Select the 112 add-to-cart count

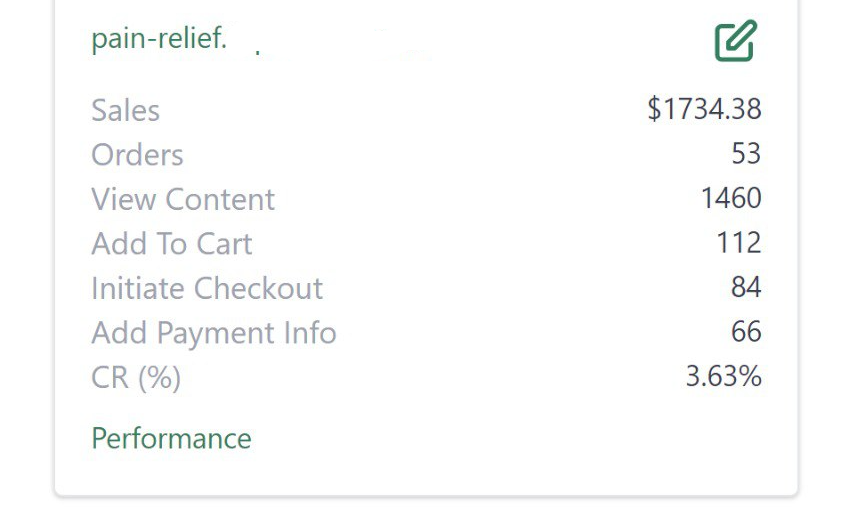point(739,243)
